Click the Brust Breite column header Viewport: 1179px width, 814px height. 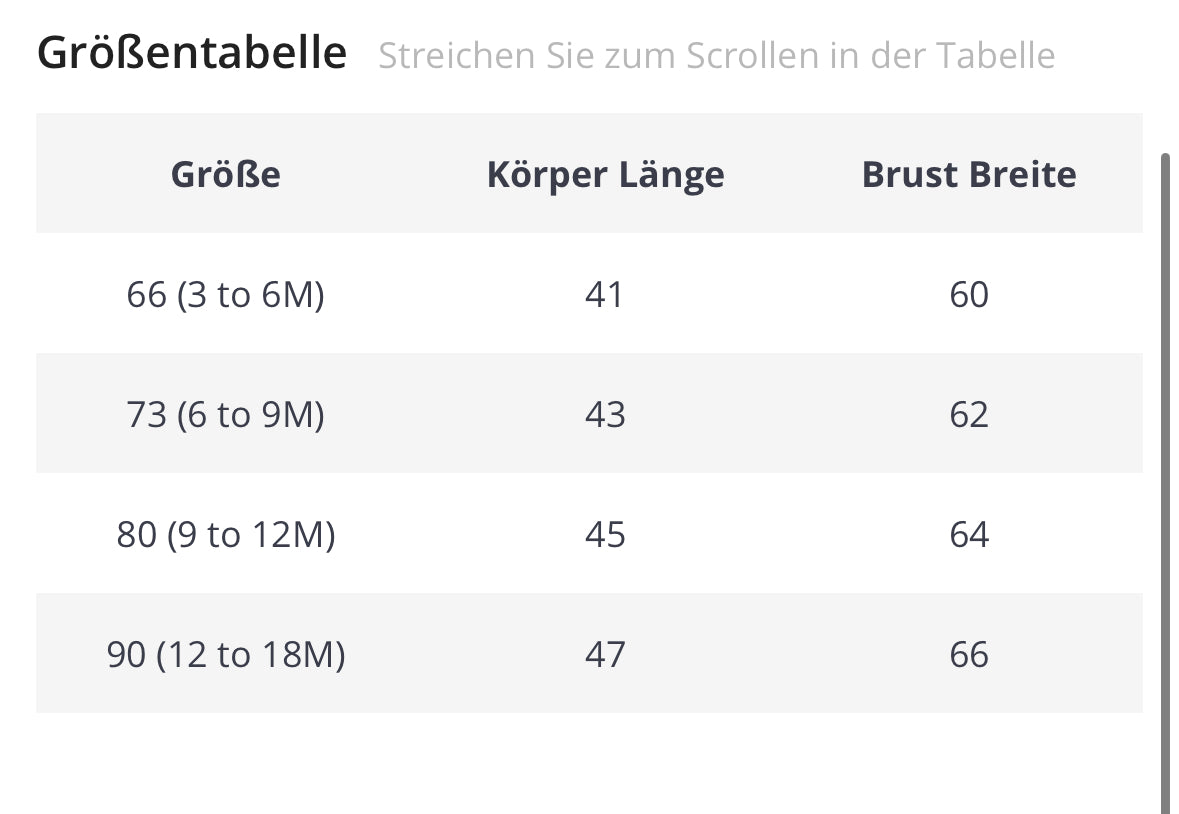click(968, 174)
